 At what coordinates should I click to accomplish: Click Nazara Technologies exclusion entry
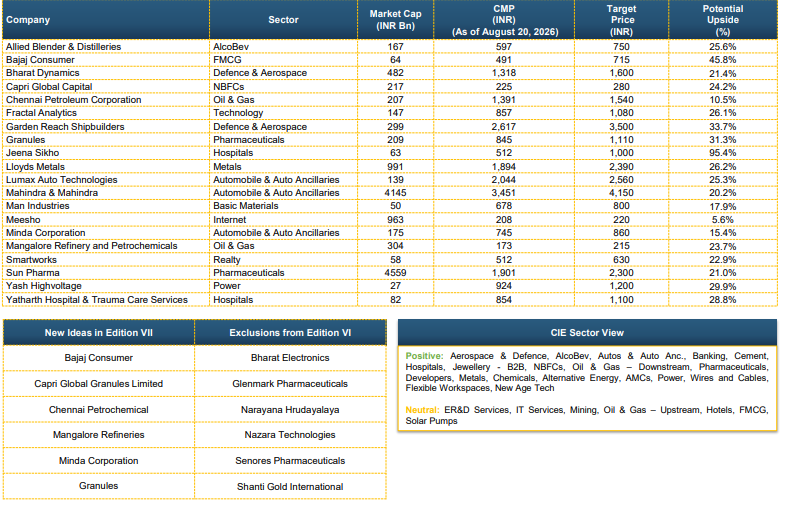click(x=290, y=435)
